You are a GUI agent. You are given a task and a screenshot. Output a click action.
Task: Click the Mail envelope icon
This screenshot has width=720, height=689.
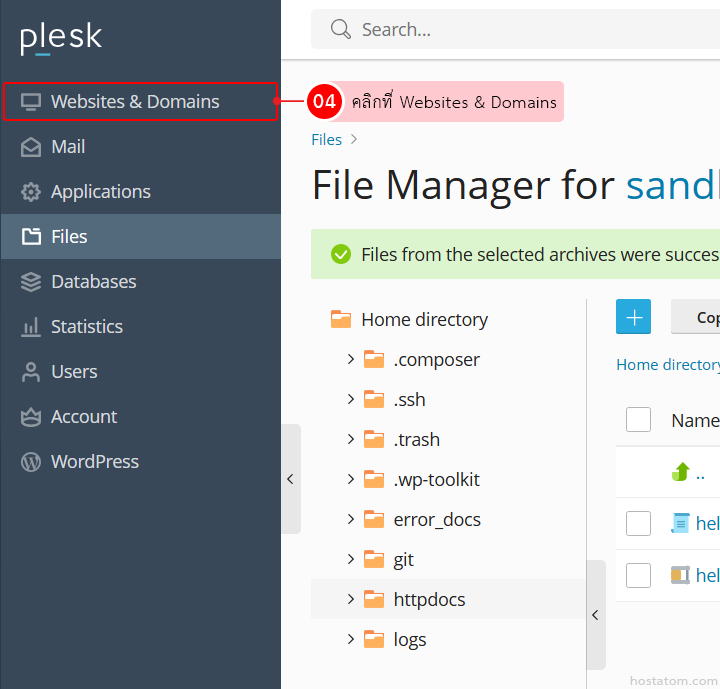(31, 147)
